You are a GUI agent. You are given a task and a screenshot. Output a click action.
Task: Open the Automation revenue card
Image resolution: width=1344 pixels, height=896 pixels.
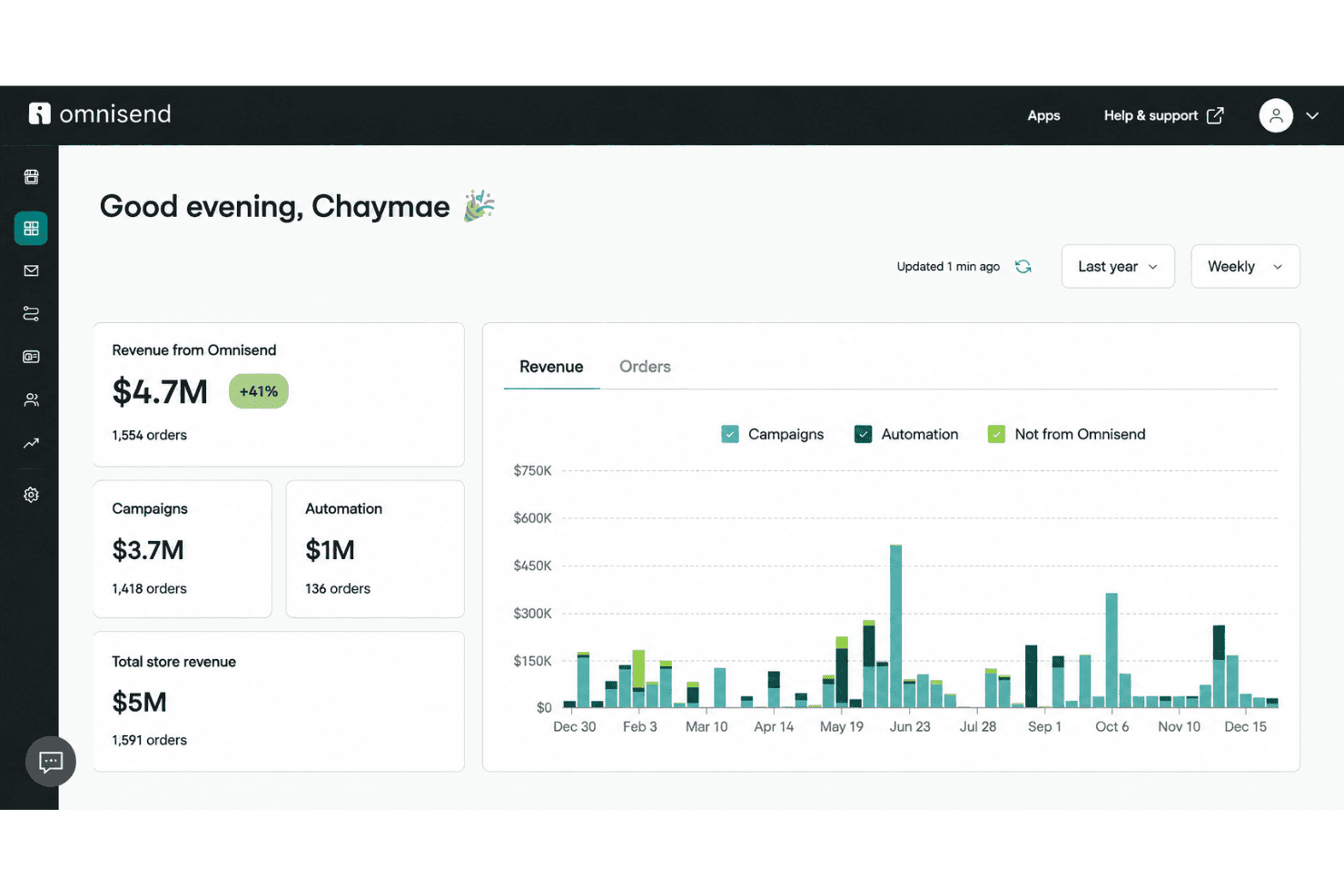click(375, 549)
